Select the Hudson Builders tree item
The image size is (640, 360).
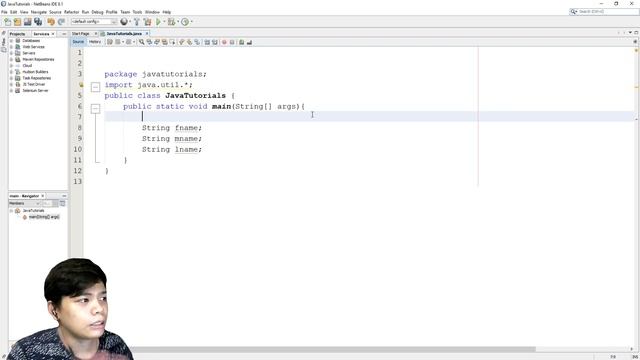coord(35,72)
